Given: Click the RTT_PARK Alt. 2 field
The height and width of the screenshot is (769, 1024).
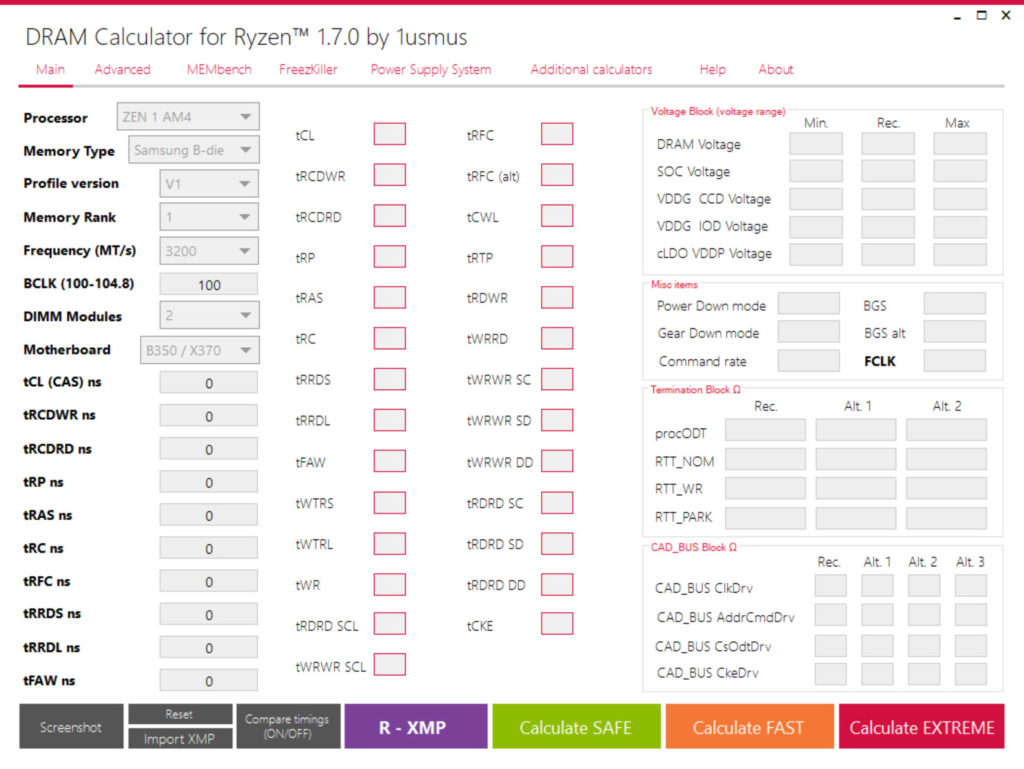Looking at the screenshot, I should pyautogui.click(x=946, y=517).
